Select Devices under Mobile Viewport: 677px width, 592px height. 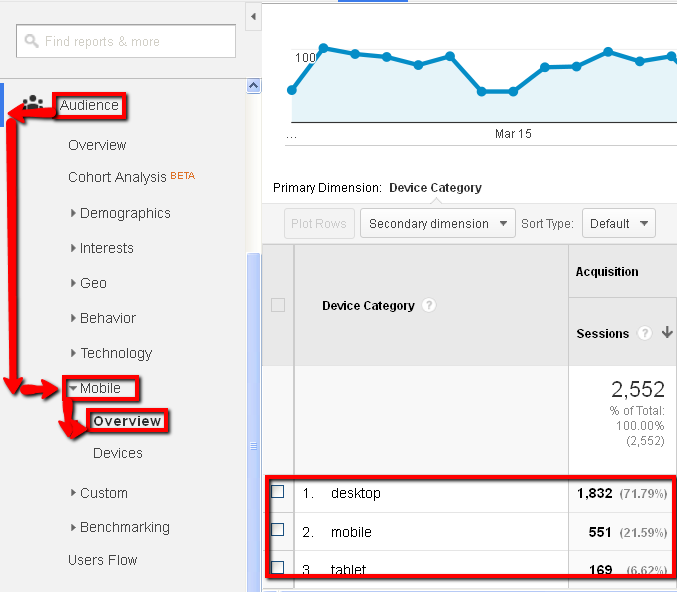pos(117,453)
